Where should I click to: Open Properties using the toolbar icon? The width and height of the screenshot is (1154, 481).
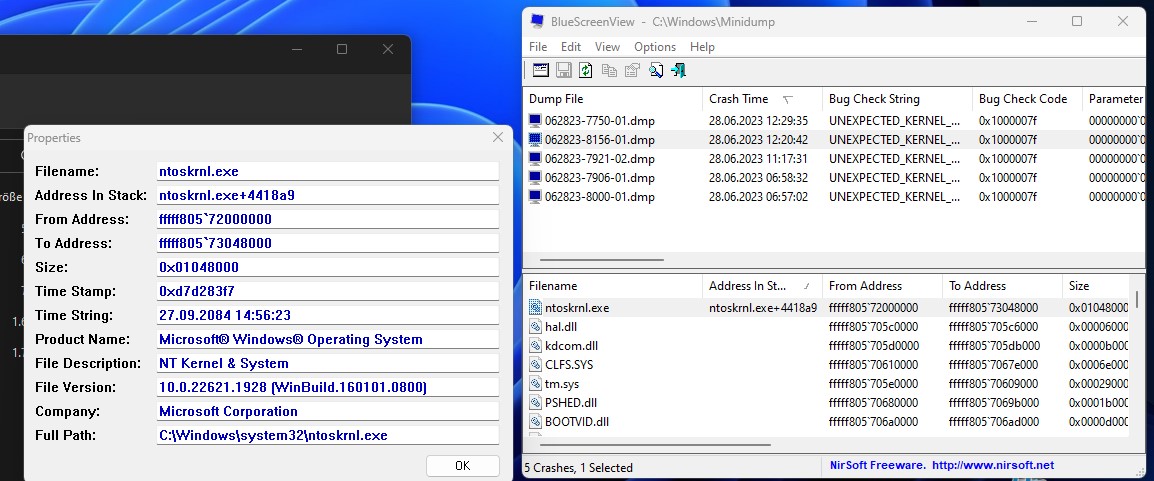631,70
